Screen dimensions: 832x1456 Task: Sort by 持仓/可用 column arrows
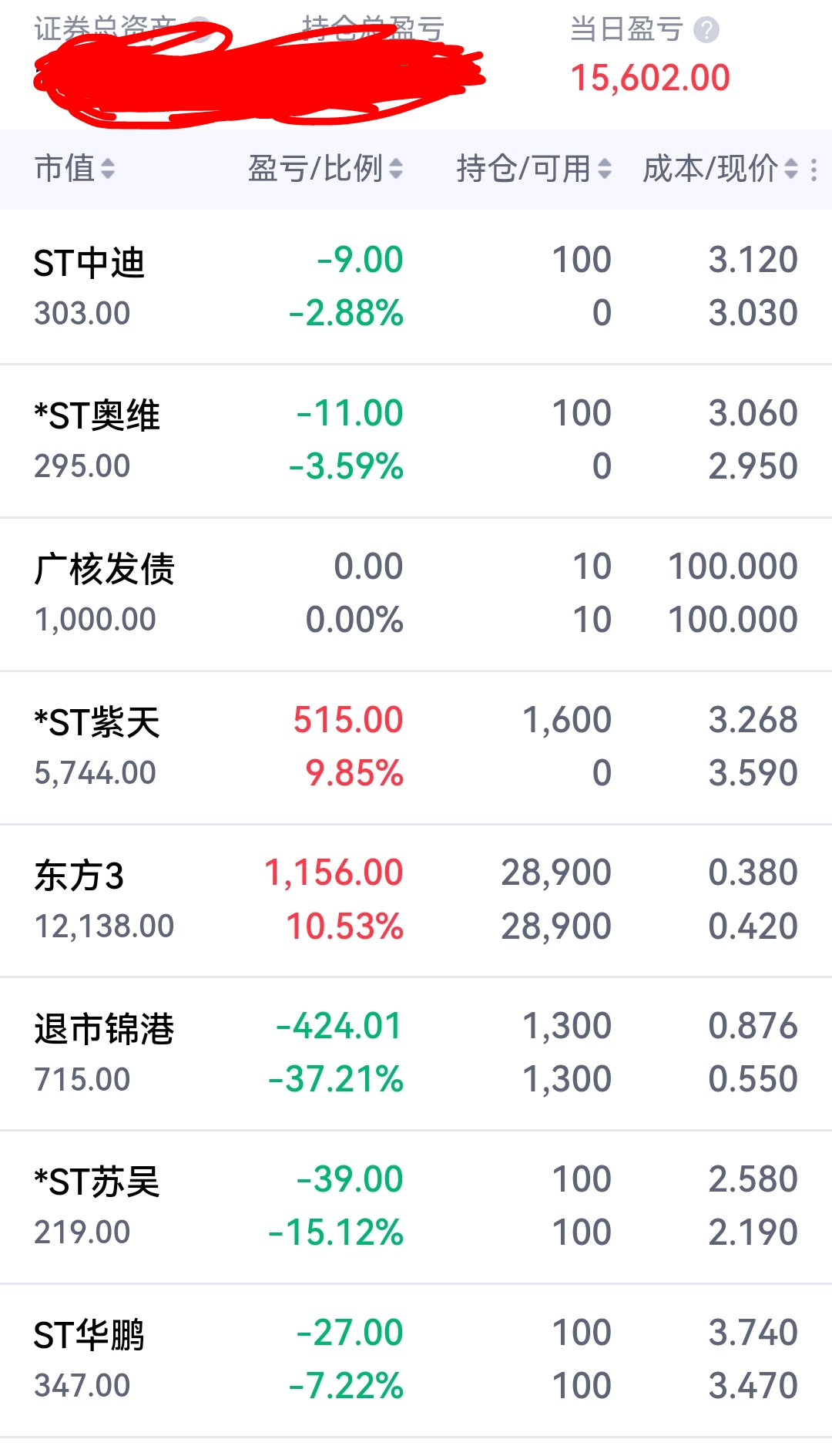605,169
